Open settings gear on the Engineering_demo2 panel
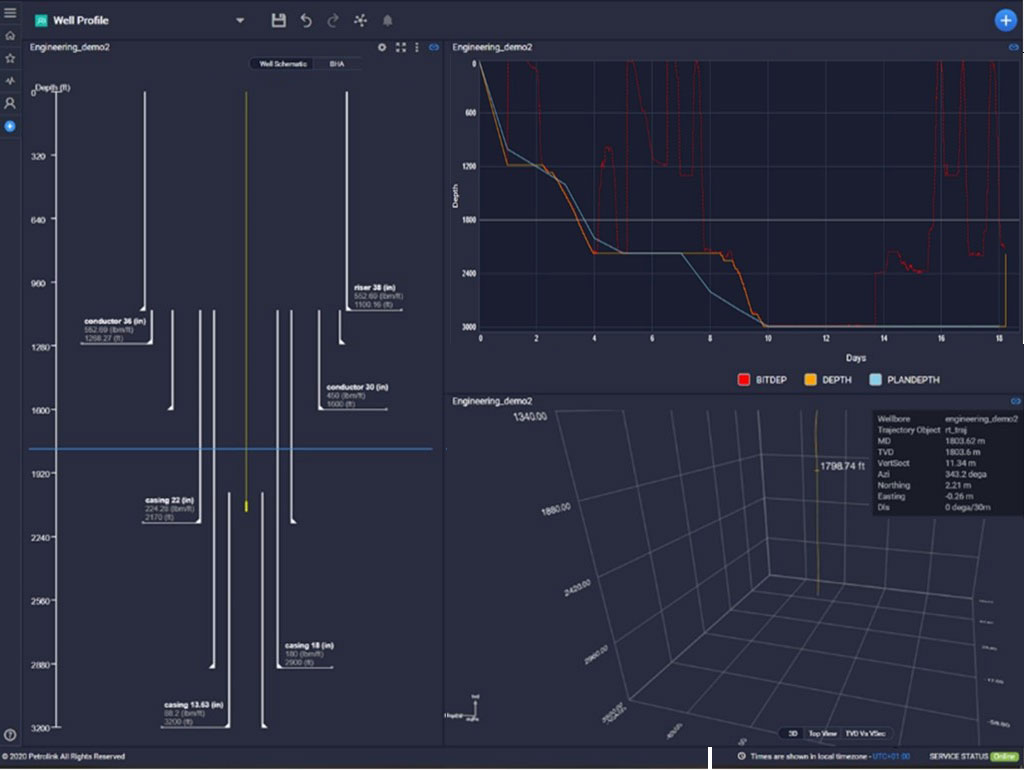Viewport: 1024px width, 770px height. coord(382,46)
